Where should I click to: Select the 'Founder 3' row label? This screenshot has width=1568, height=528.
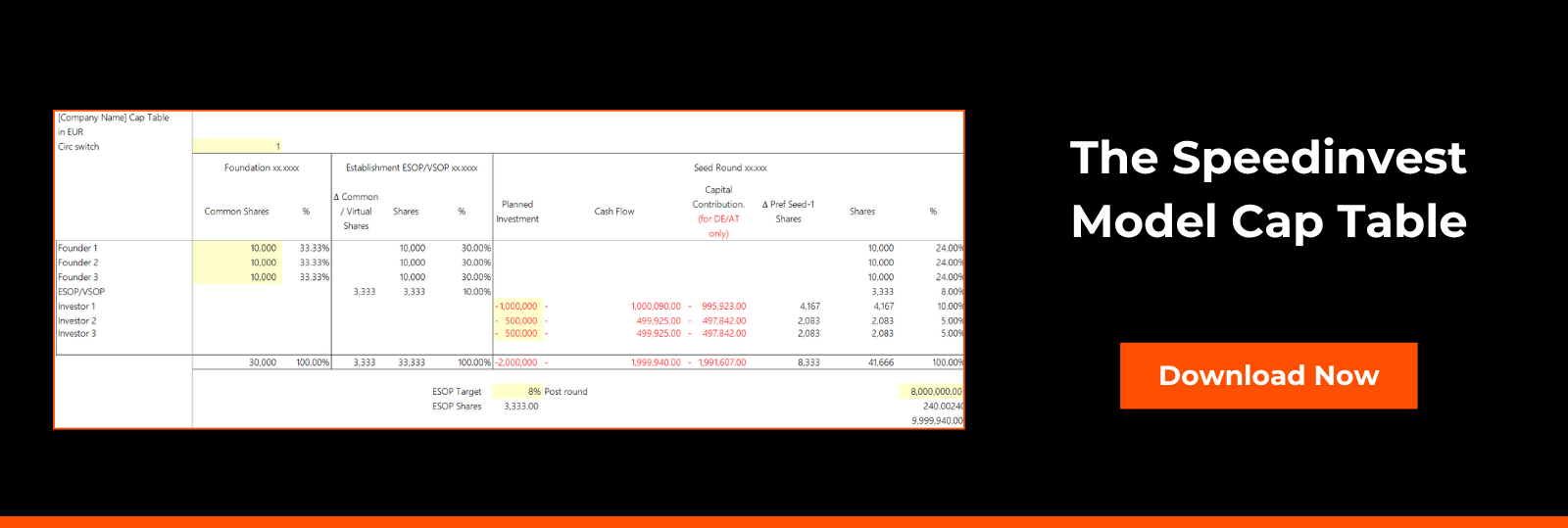point(77,277)
